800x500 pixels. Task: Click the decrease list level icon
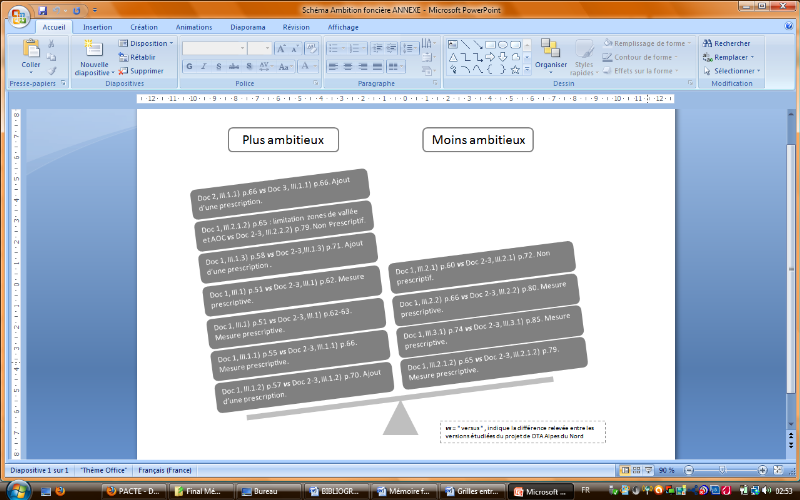(x=377, y=48)
